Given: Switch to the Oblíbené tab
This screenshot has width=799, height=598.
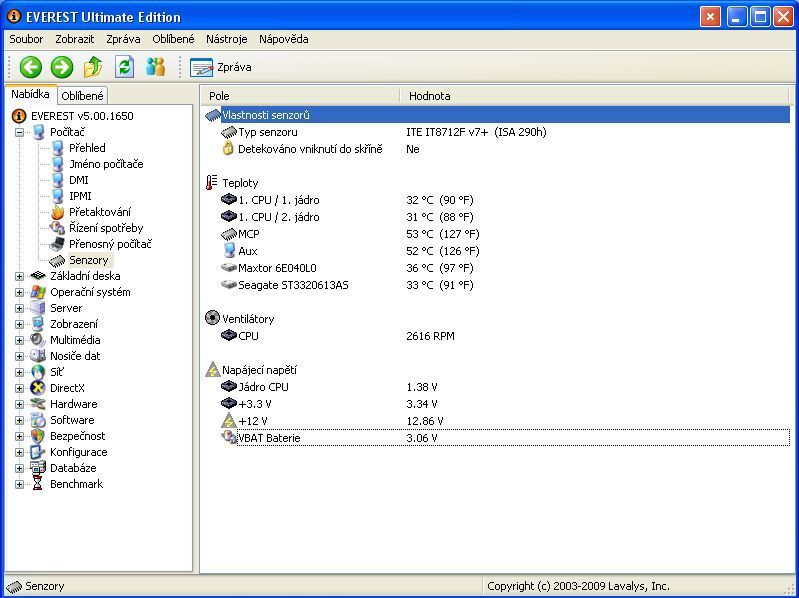Looking at the screenshot, I should coord(82,96).
